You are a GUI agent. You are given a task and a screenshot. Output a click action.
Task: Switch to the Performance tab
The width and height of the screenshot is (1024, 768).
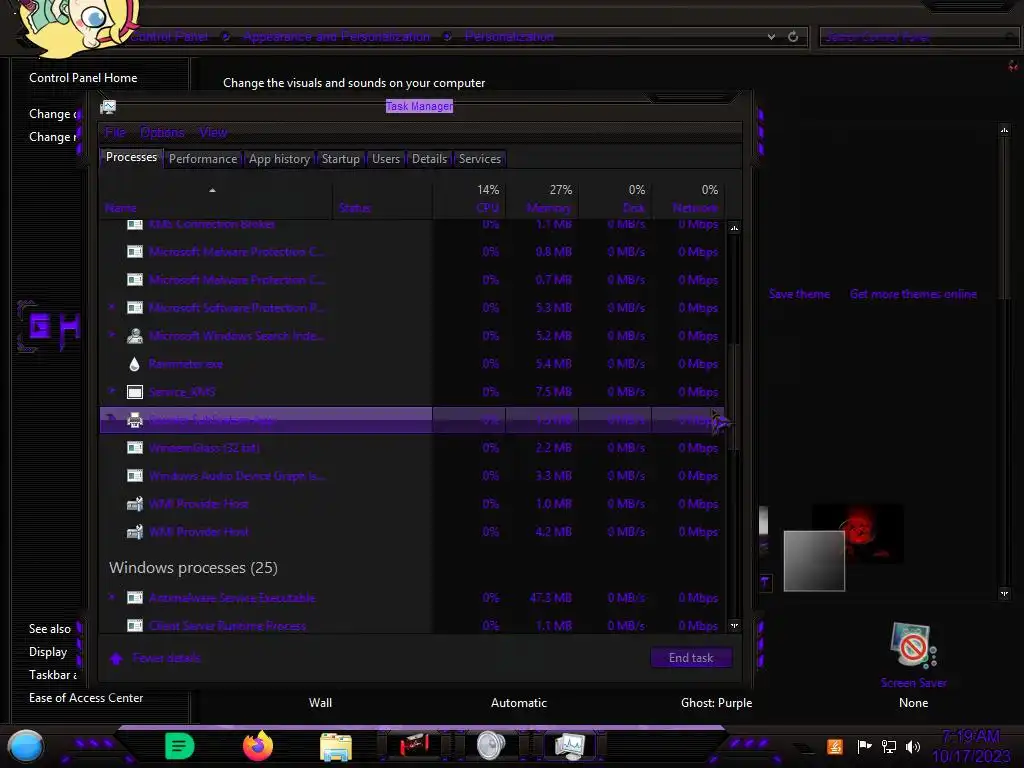point(203,159)
